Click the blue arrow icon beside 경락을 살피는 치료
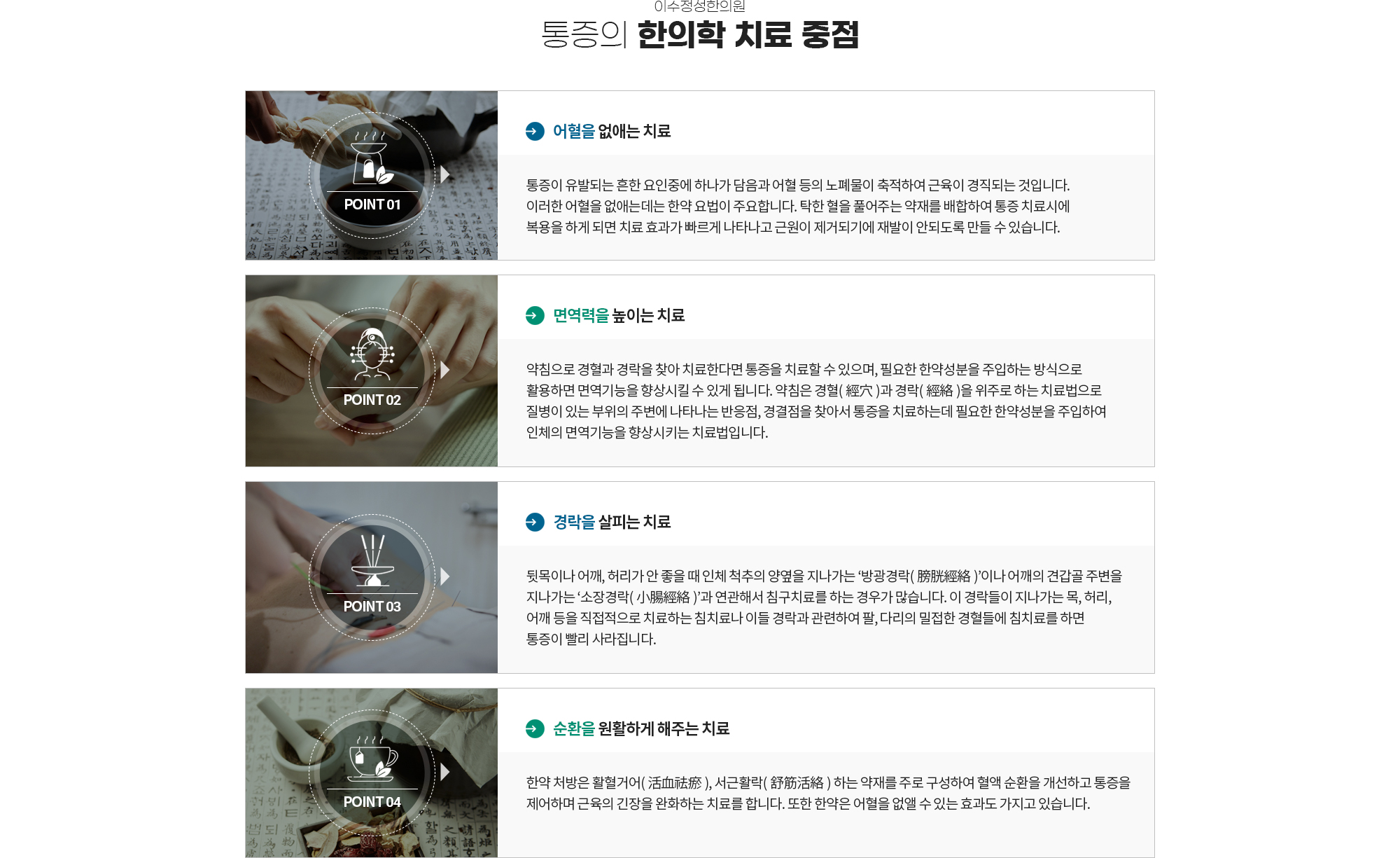Screen dimensions: 1400x858 pos(535,522)
